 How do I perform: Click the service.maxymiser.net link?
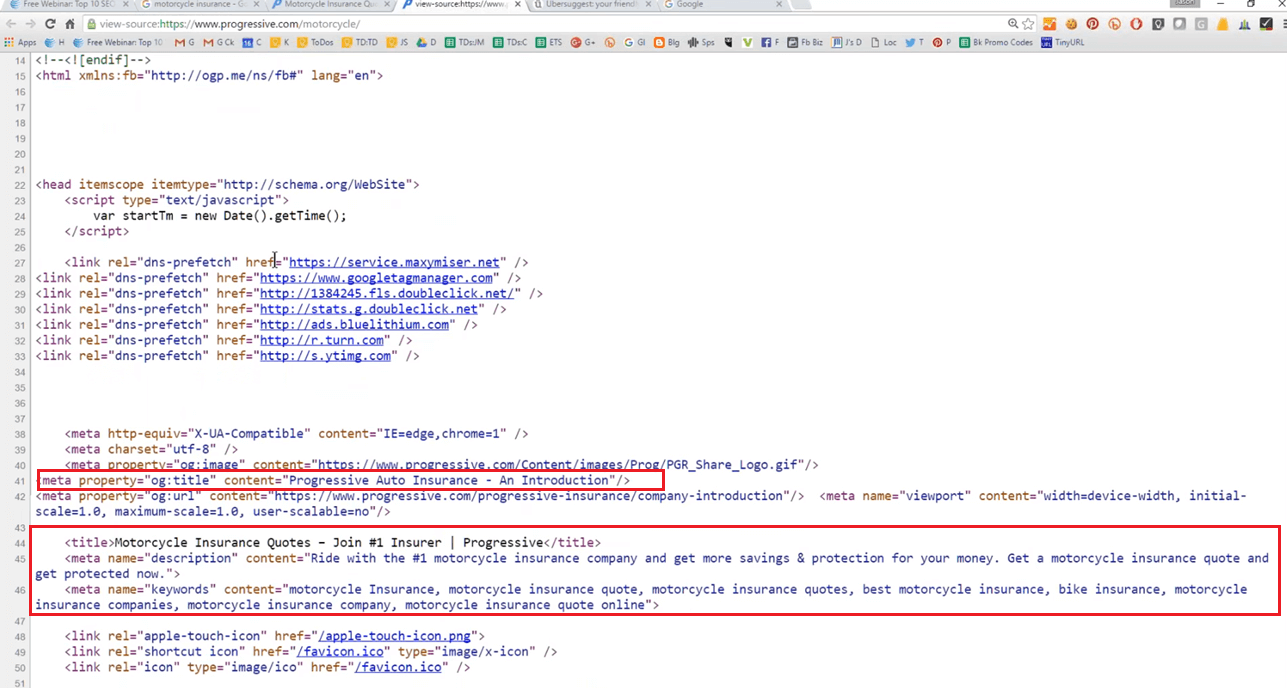[x=397, y=263]
